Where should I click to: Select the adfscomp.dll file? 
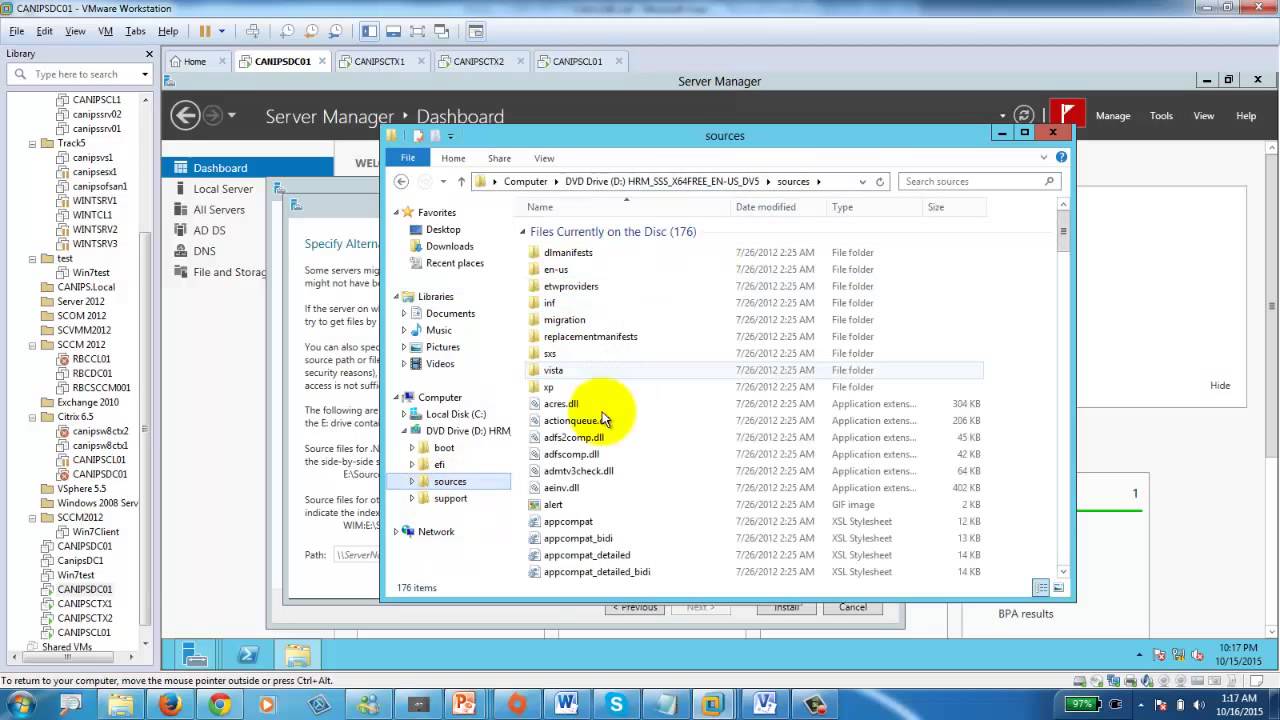tap(571, 454)
